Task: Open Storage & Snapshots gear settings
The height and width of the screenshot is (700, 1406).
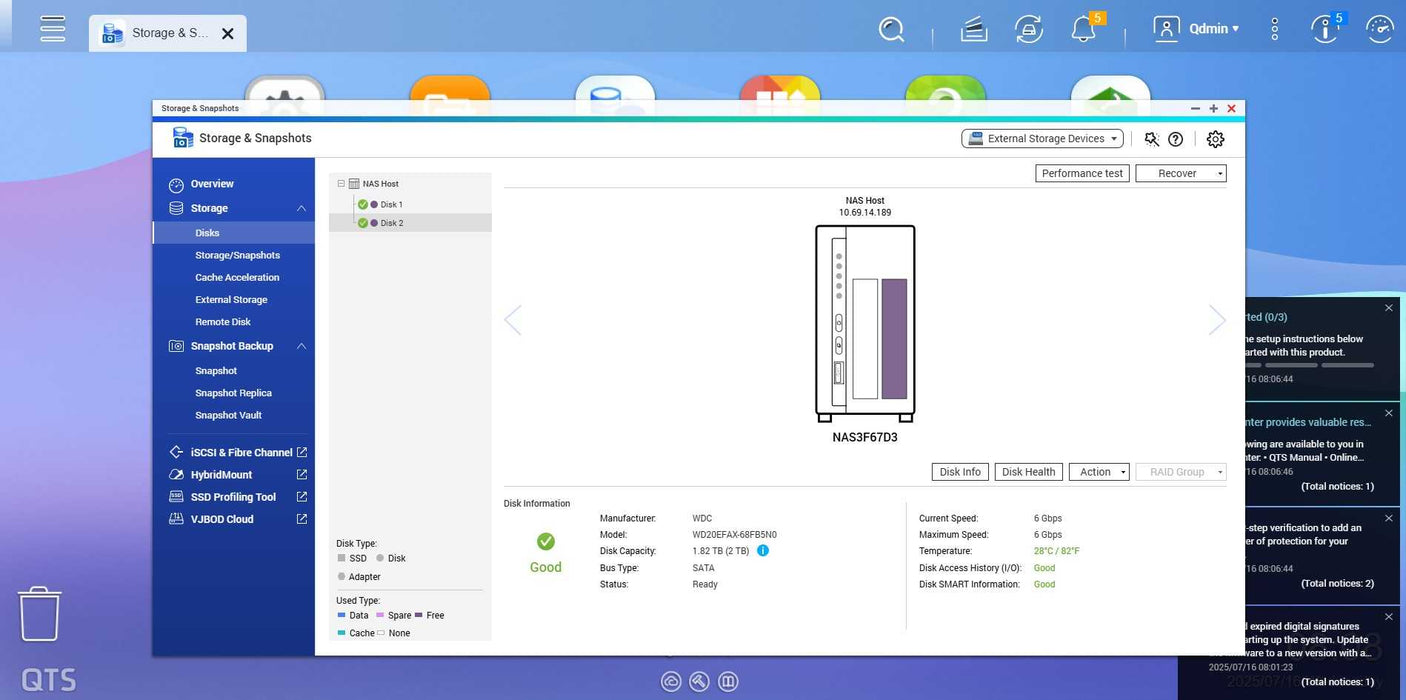Action: tap(1215, 139)
